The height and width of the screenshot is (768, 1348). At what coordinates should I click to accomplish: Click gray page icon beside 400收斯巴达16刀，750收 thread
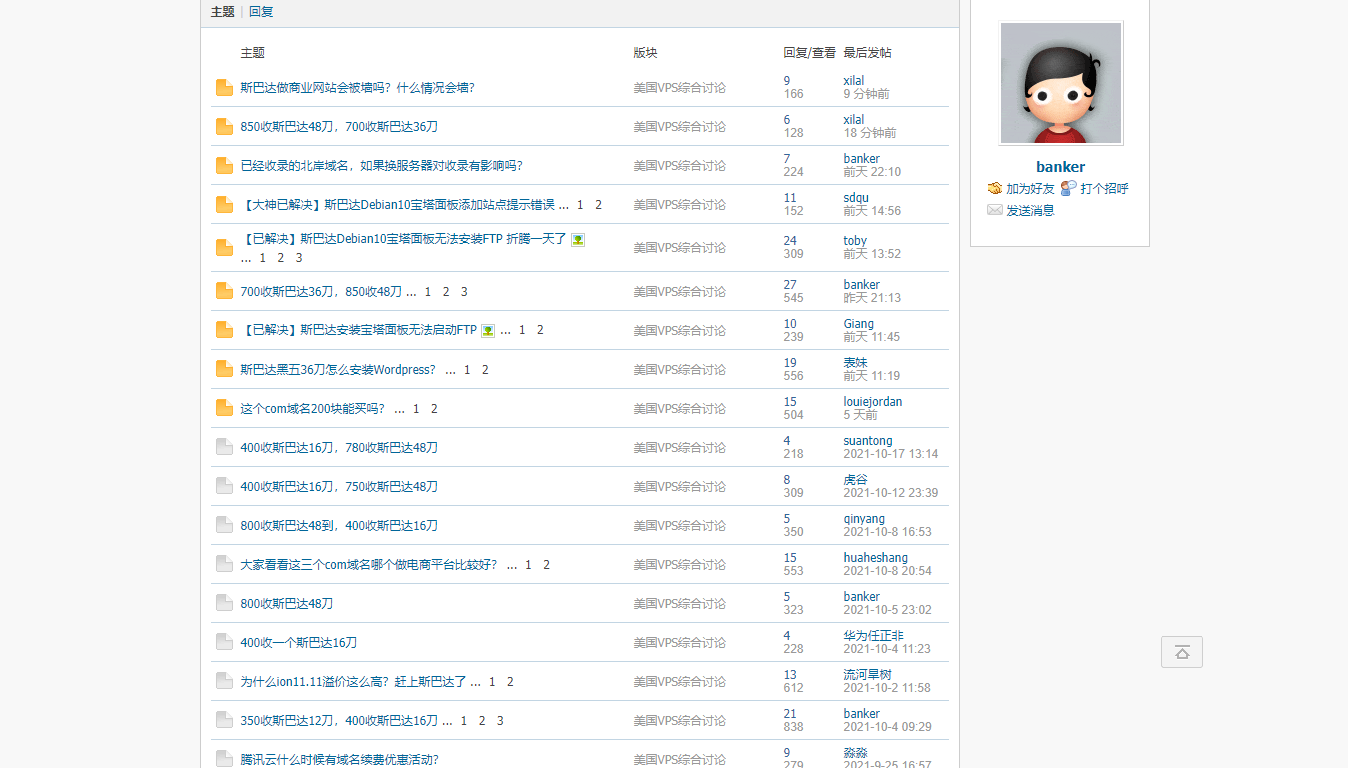coord(224,487)
